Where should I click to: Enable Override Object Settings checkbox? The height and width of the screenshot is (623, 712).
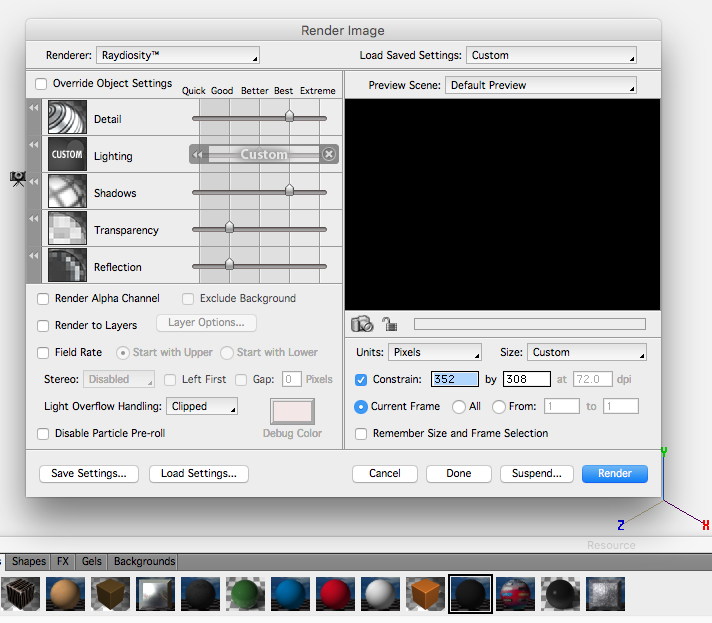(41, 84)
